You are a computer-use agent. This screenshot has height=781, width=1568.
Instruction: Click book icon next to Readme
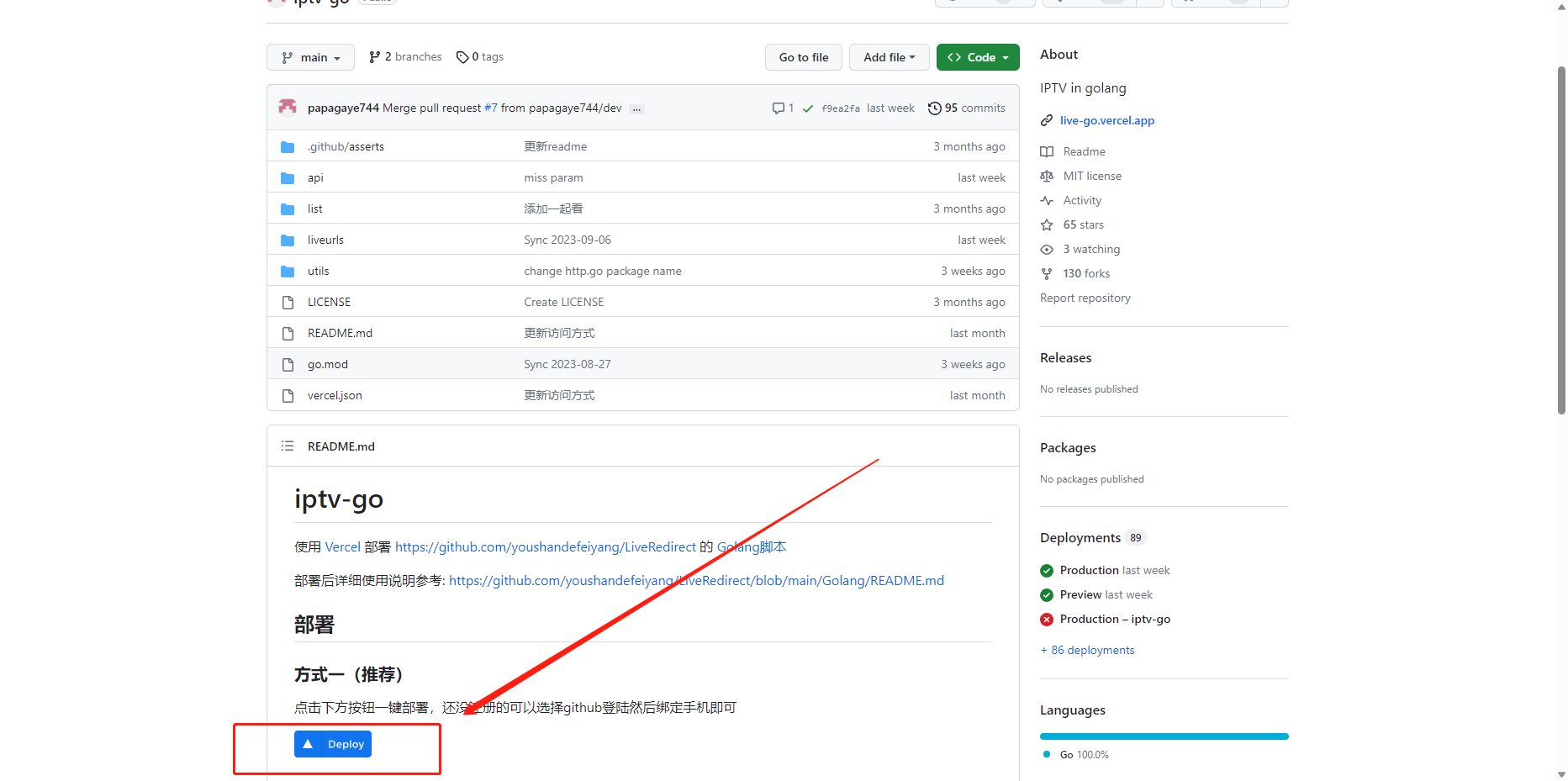tap(1047, 152)
